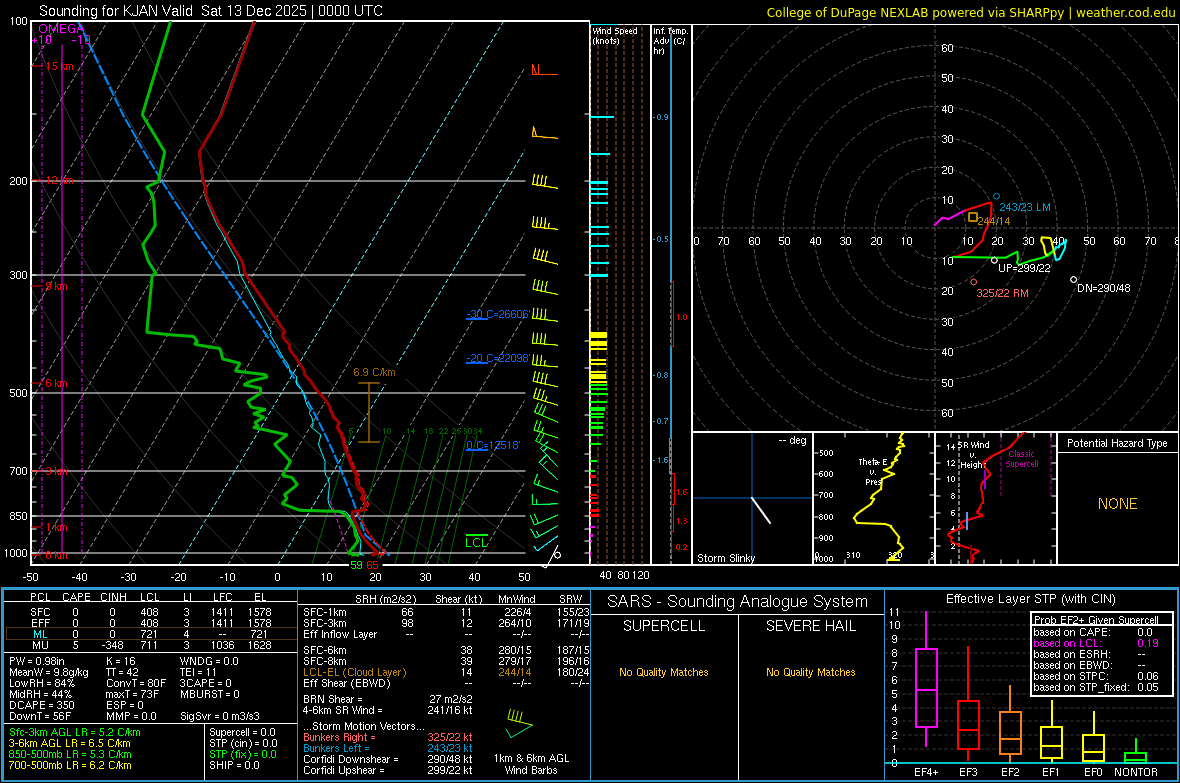Click the KJAN sounding title text
1180x783 pixels.
tap(211, 11)
